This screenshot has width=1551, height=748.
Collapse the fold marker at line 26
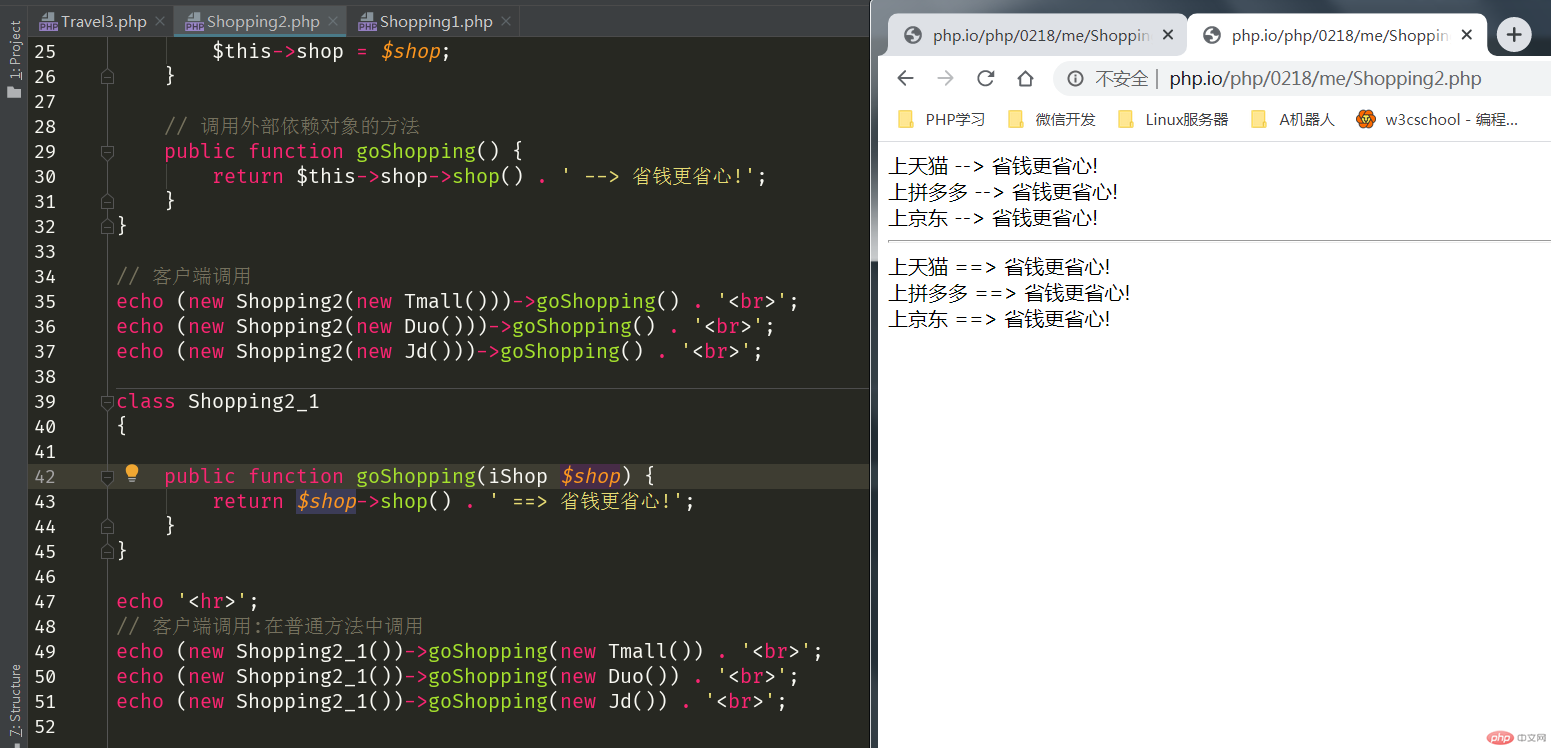click(x=107, y=76)
